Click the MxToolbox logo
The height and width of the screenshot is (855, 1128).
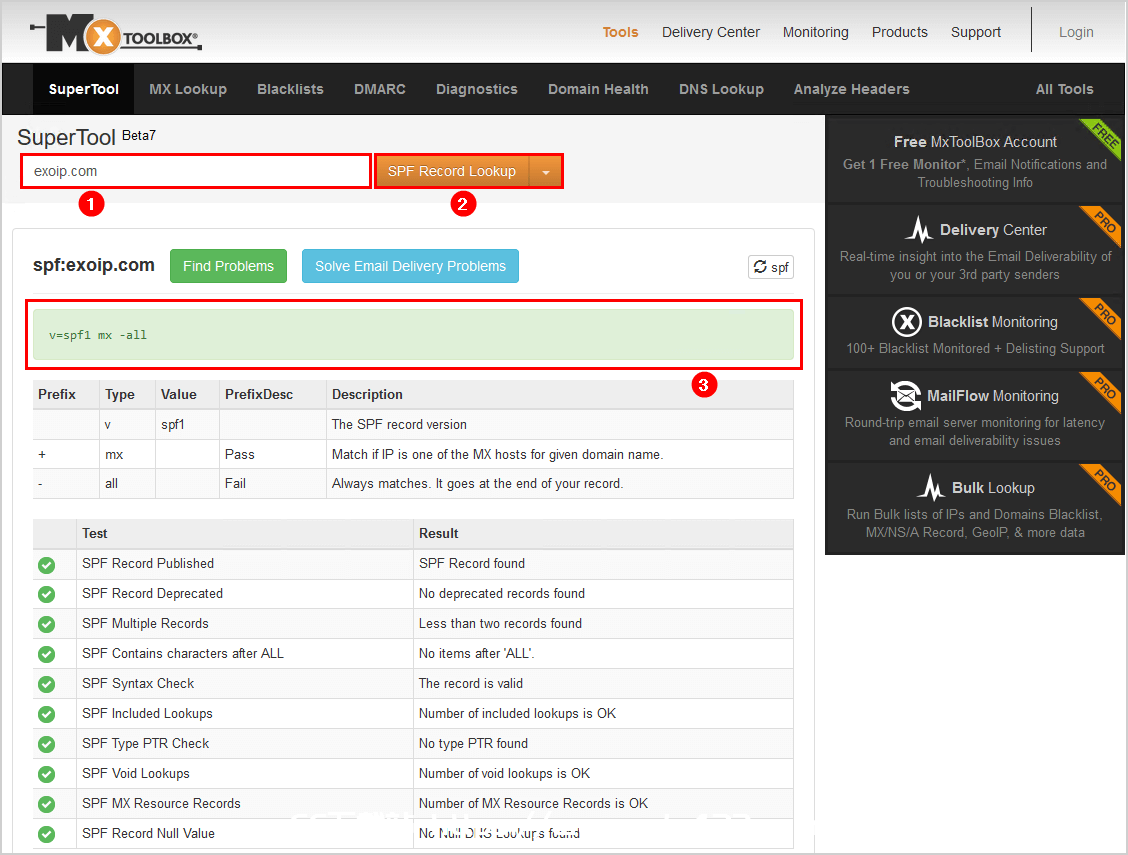(x=116, y=34)
